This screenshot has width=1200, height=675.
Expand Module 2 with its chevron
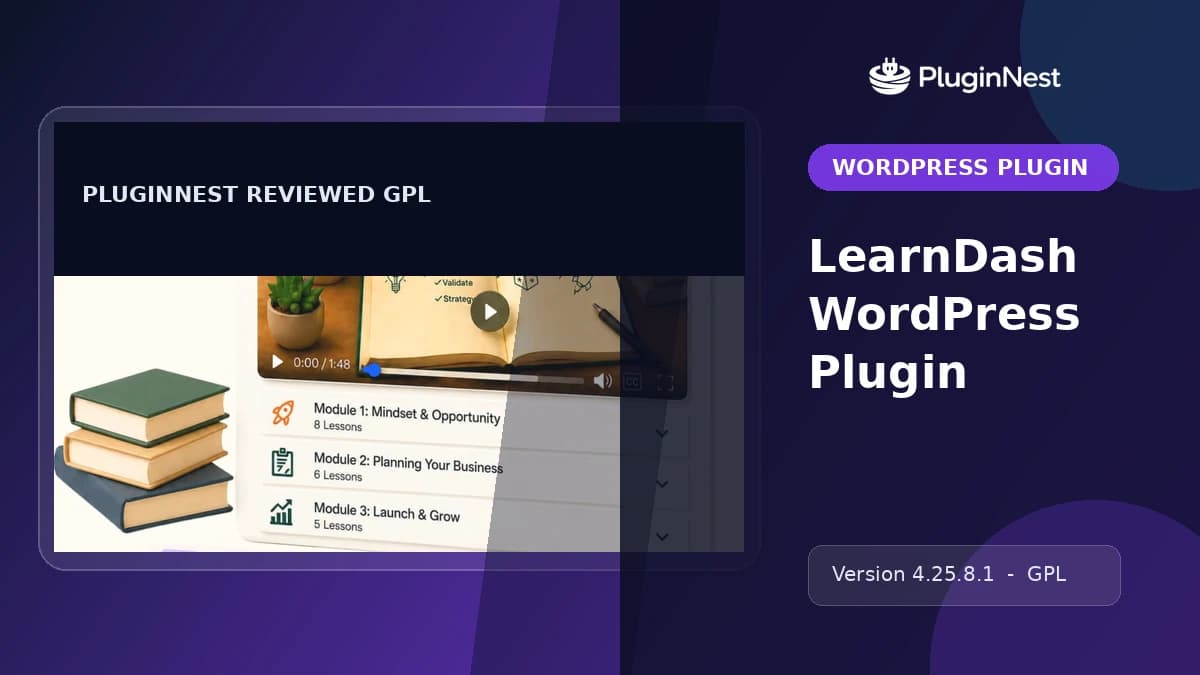(x=662, y=484)
